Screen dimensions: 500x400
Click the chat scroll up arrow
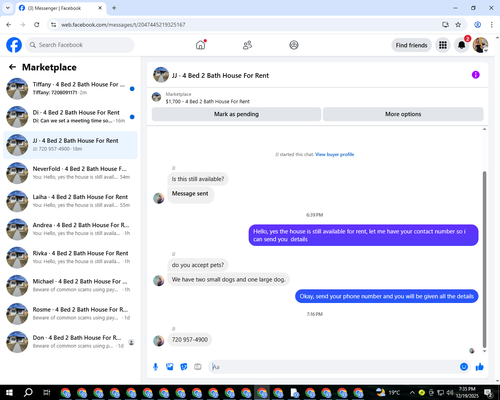pyautogui.click(x=484, y=129)
